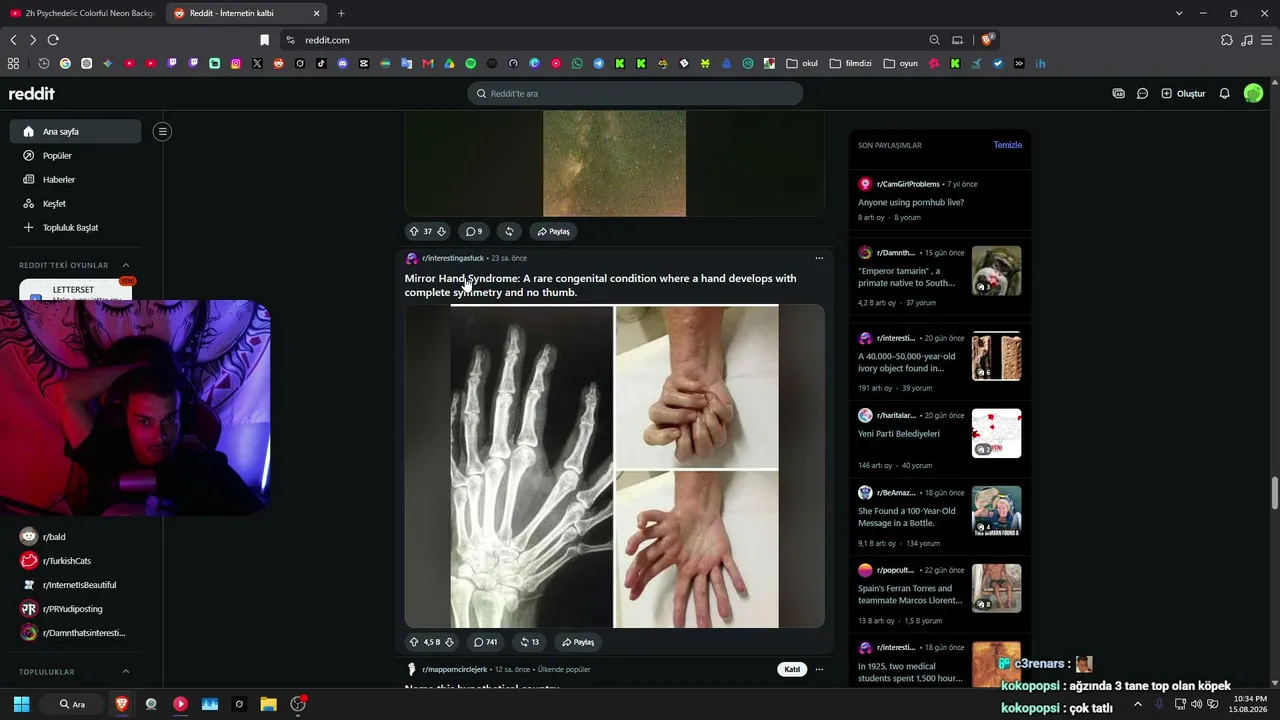Upvote the Mirror Hand Syndrome post
Screen dimensions: 1280x720
point(414,642)
